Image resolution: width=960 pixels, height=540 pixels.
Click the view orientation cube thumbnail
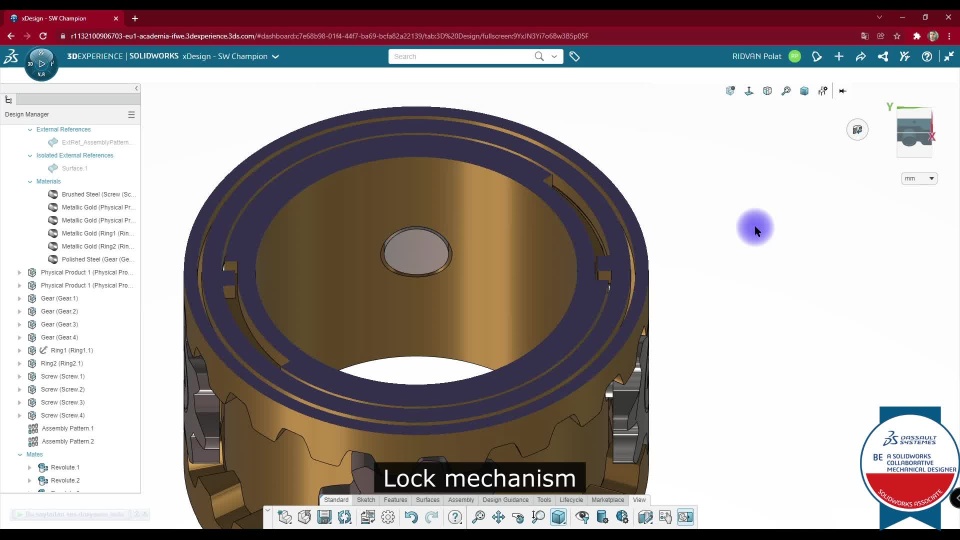click(x=914, y=132)
